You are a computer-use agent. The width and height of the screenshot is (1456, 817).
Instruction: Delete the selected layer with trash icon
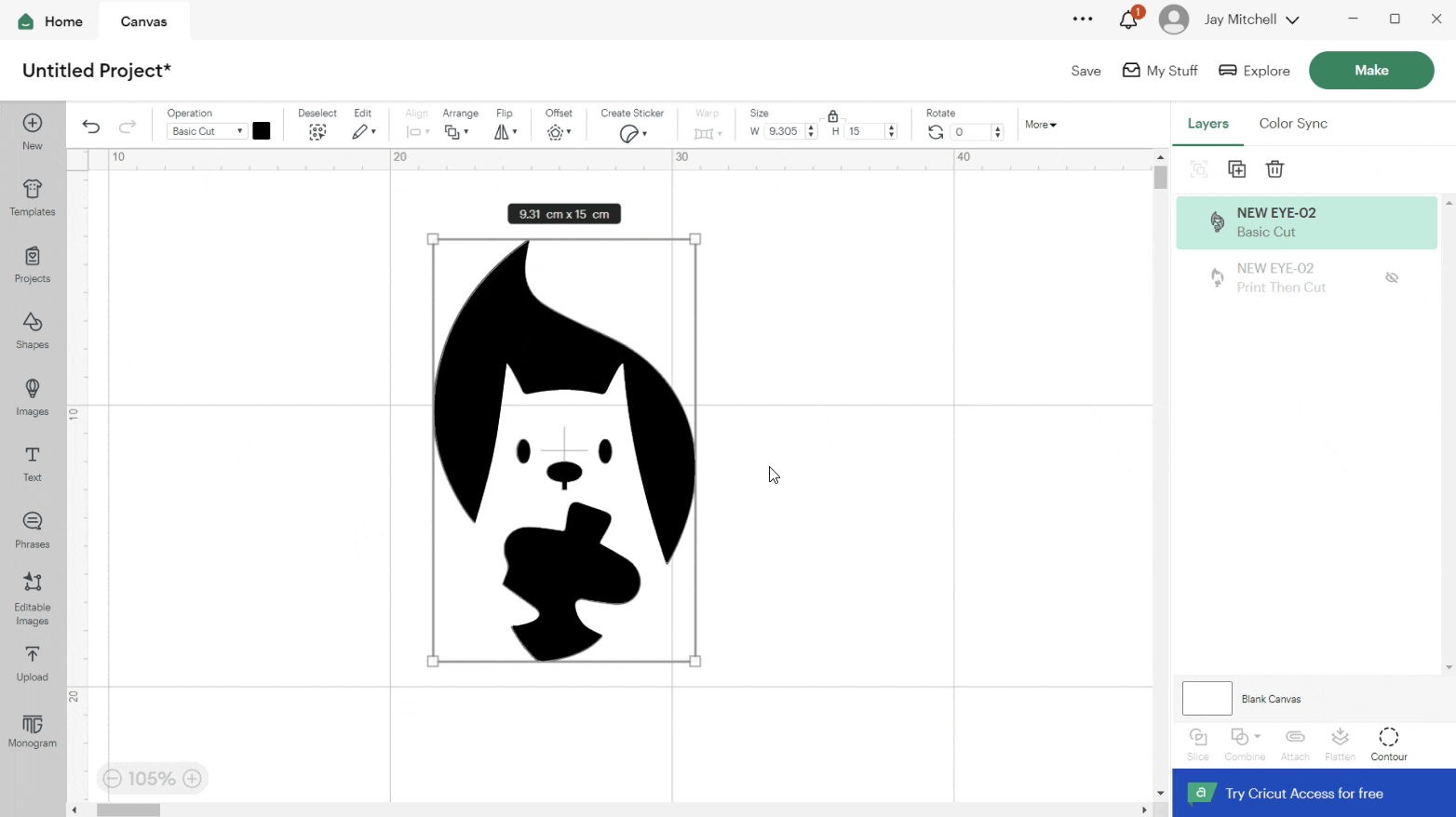pyautogui.click(x=1274, y=169)
